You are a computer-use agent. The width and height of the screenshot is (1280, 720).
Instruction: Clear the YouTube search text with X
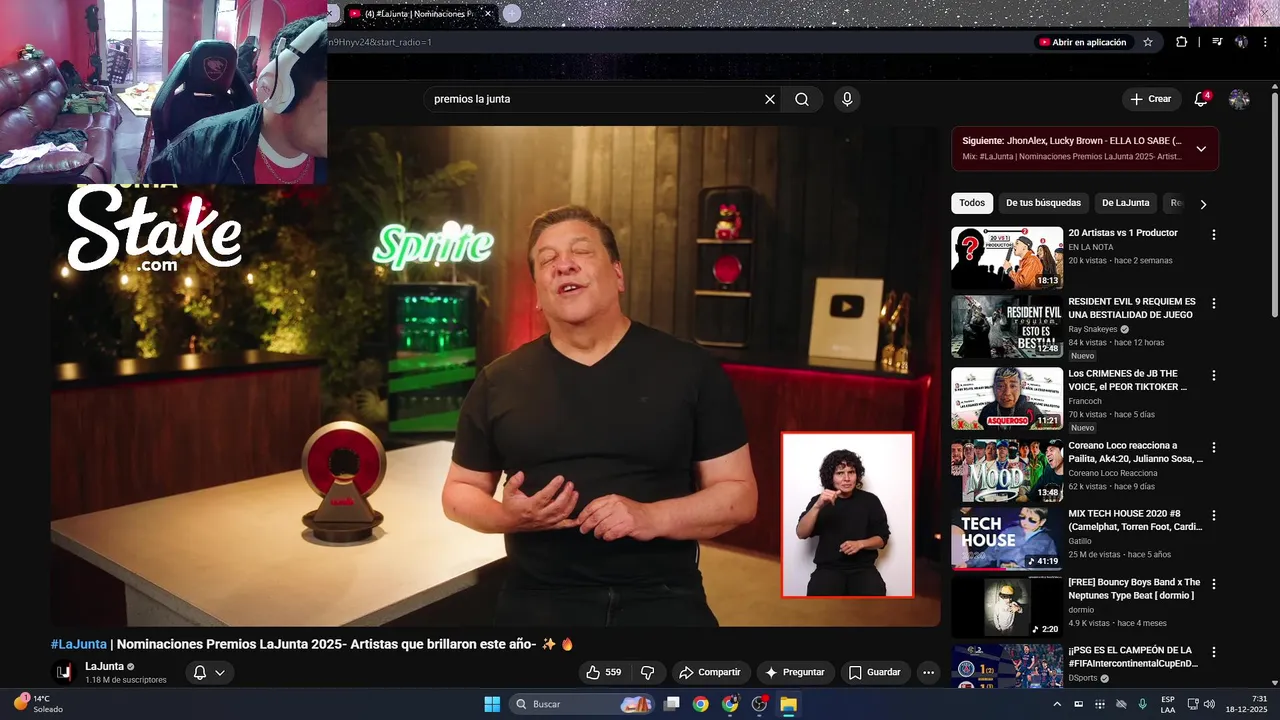(770, 99)
